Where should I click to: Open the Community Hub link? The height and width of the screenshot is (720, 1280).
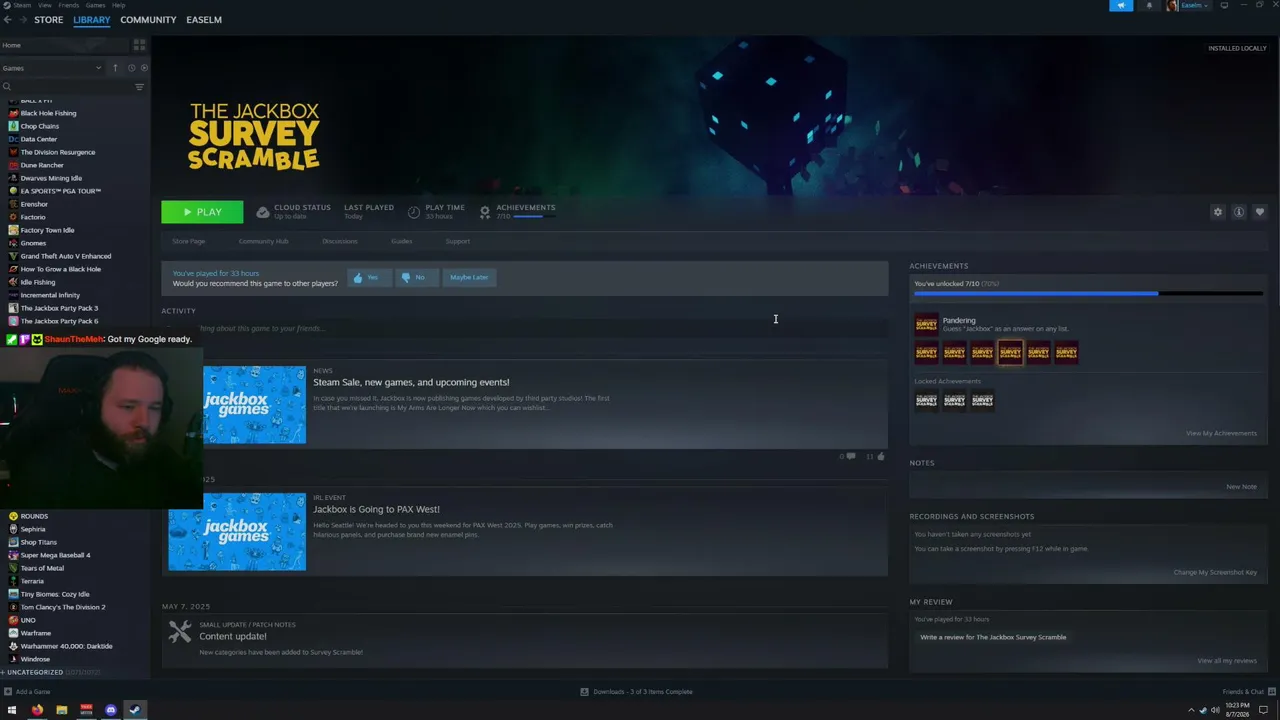tap(263, 241)
